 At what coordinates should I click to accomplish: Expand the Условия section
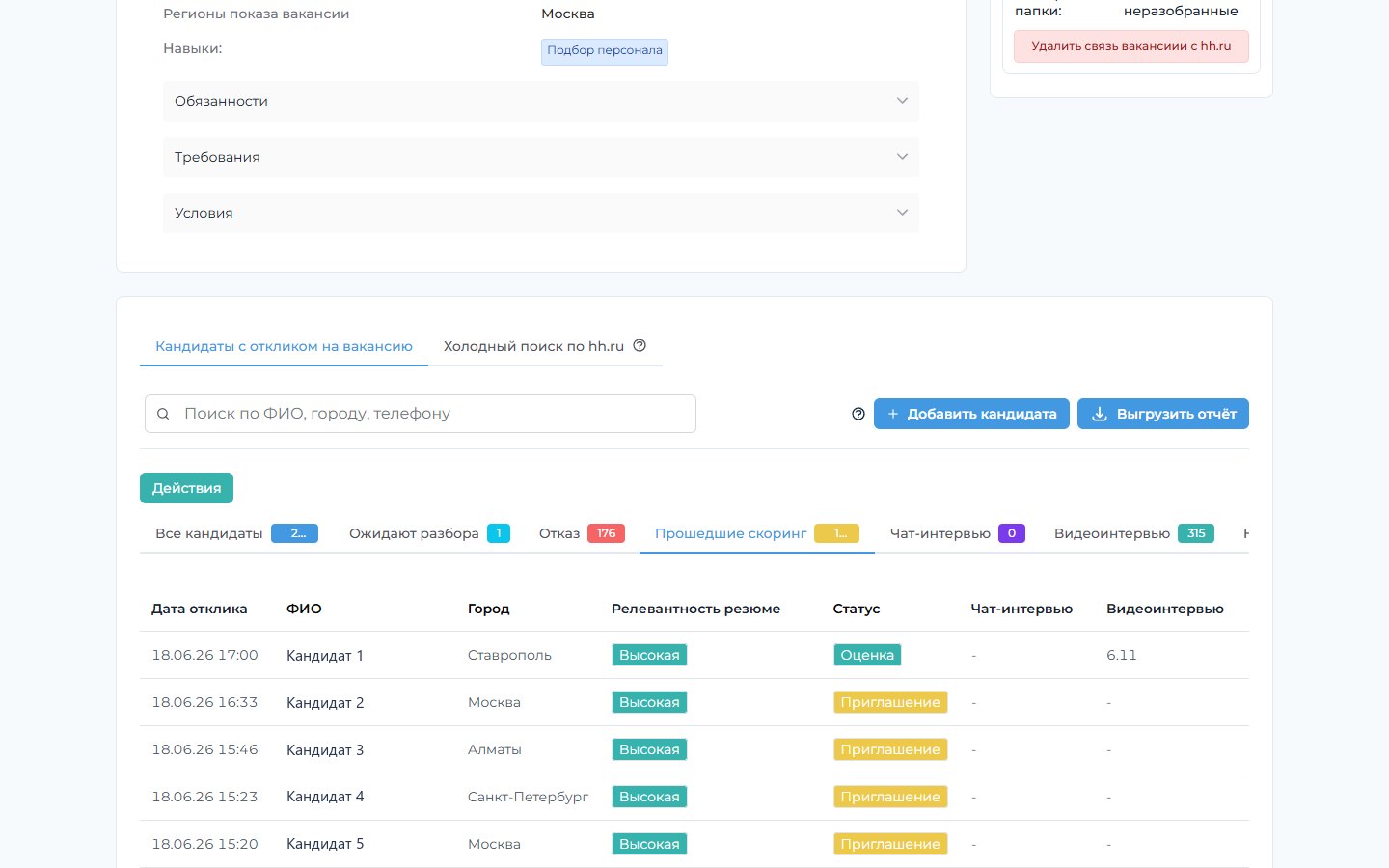[541, 213]
